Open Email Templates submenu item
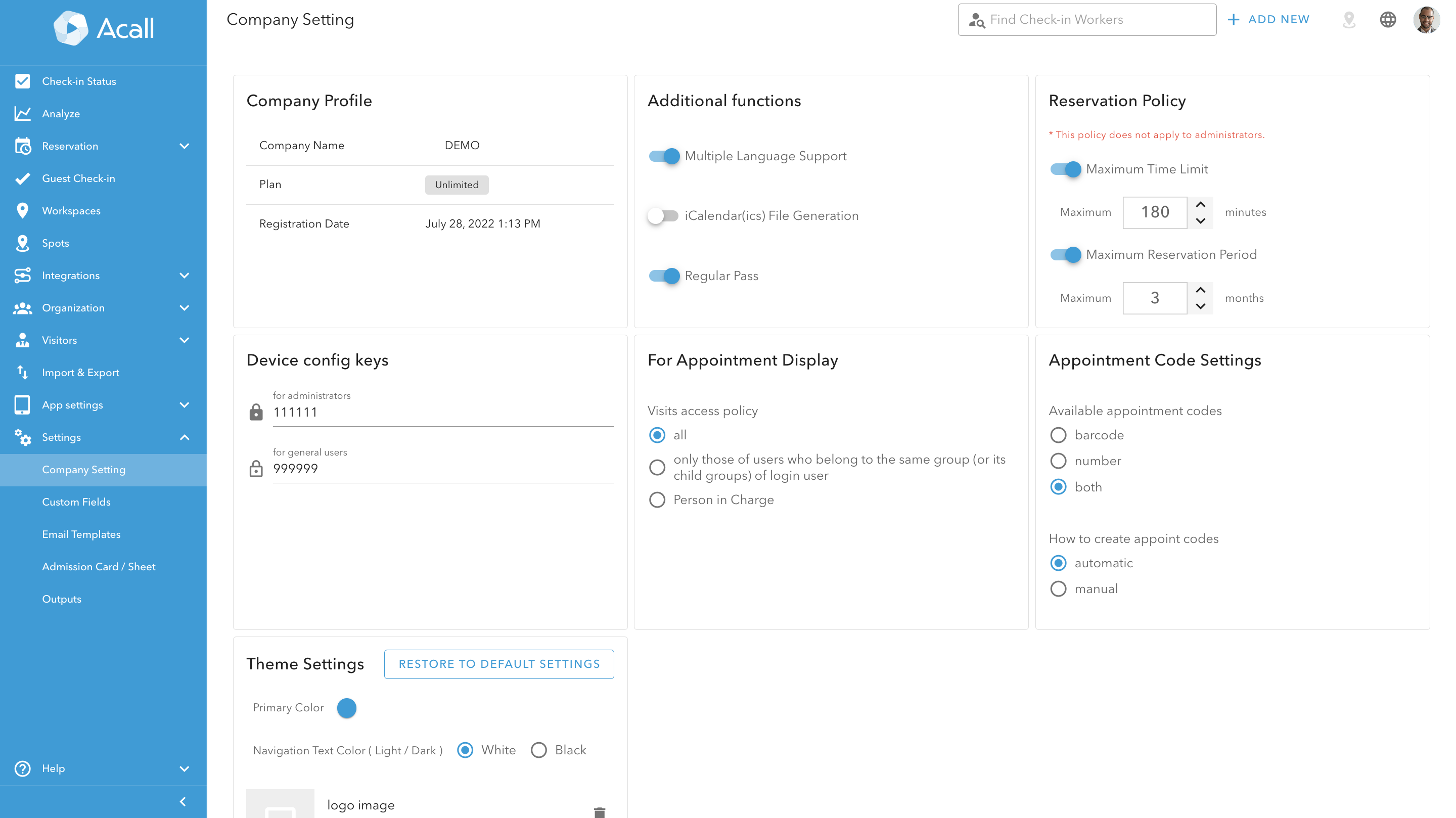This screenshot has height=818, width=1456. [x=104, y=534]
